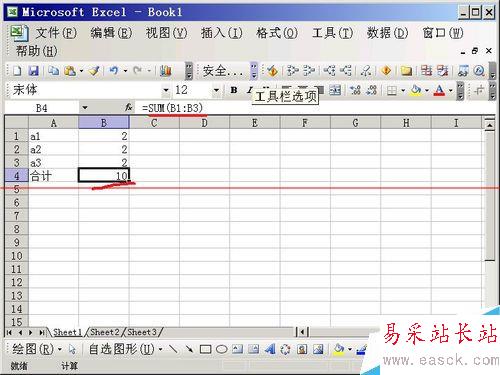Click the Trace Error diamond icon
The width and height of the screenshot is (500, 375).
click(x=386, y=71)
